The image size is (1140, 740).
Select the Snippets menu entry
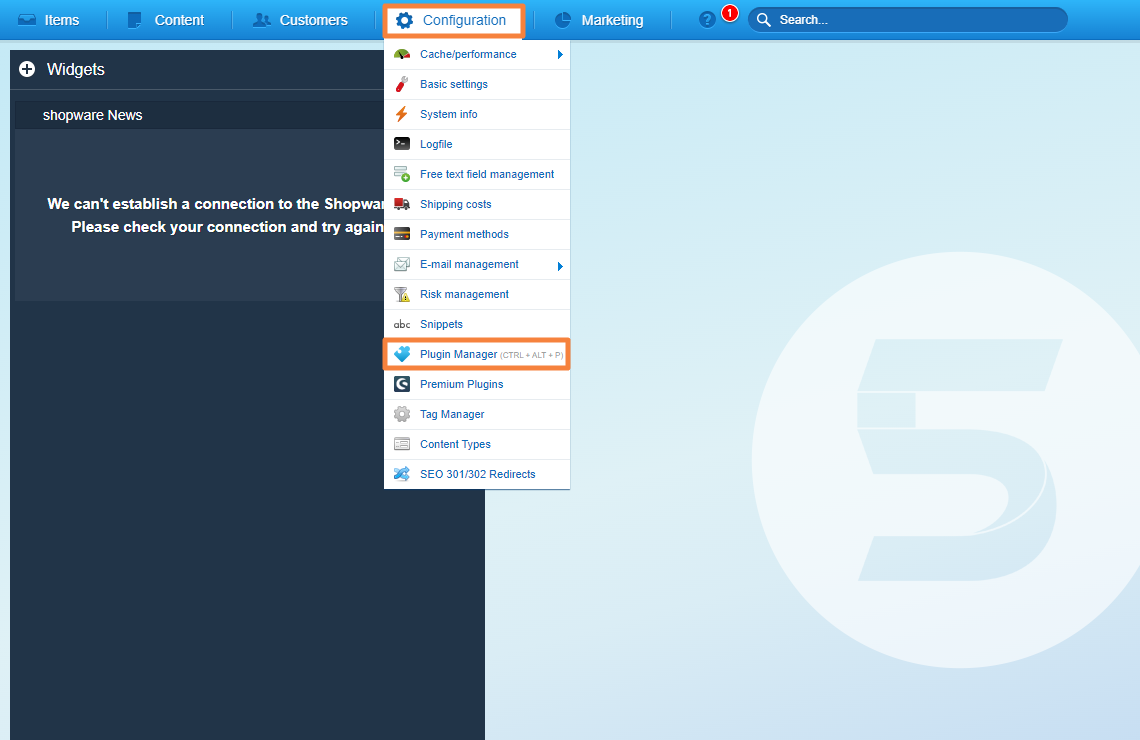[441, 324]
